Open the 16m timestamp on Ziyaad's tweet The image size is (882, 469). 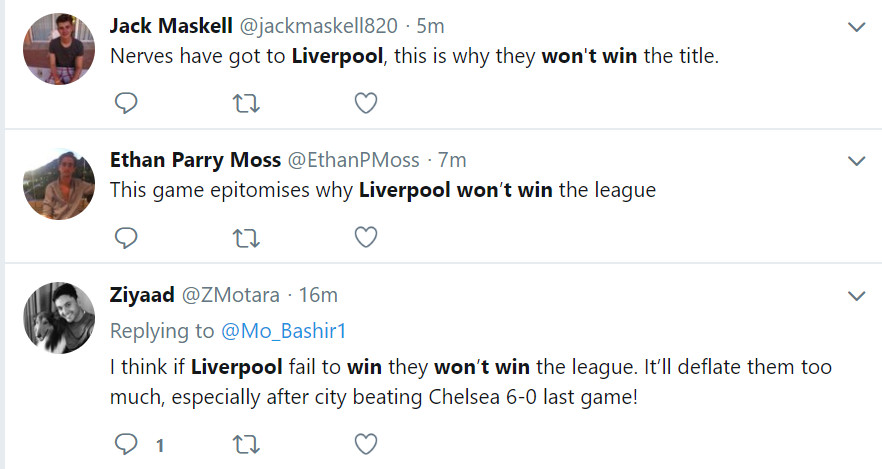(x=319, y=295)
